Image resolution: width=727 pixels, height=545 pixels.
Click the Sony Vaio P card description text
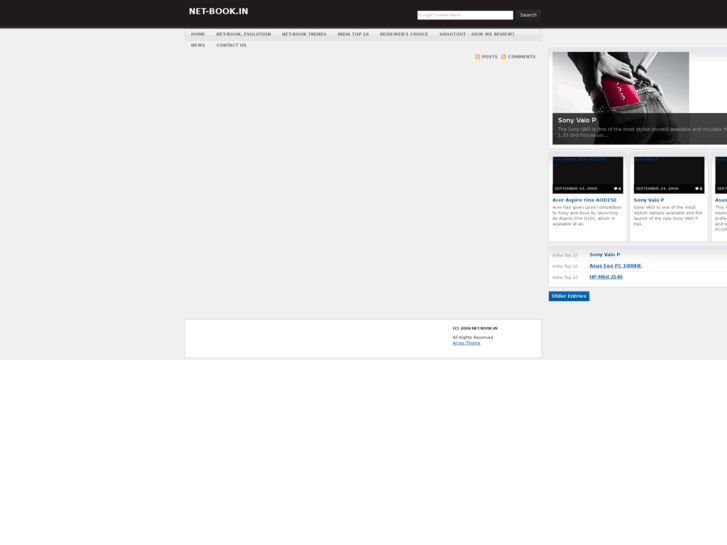[x=668, y=216]
